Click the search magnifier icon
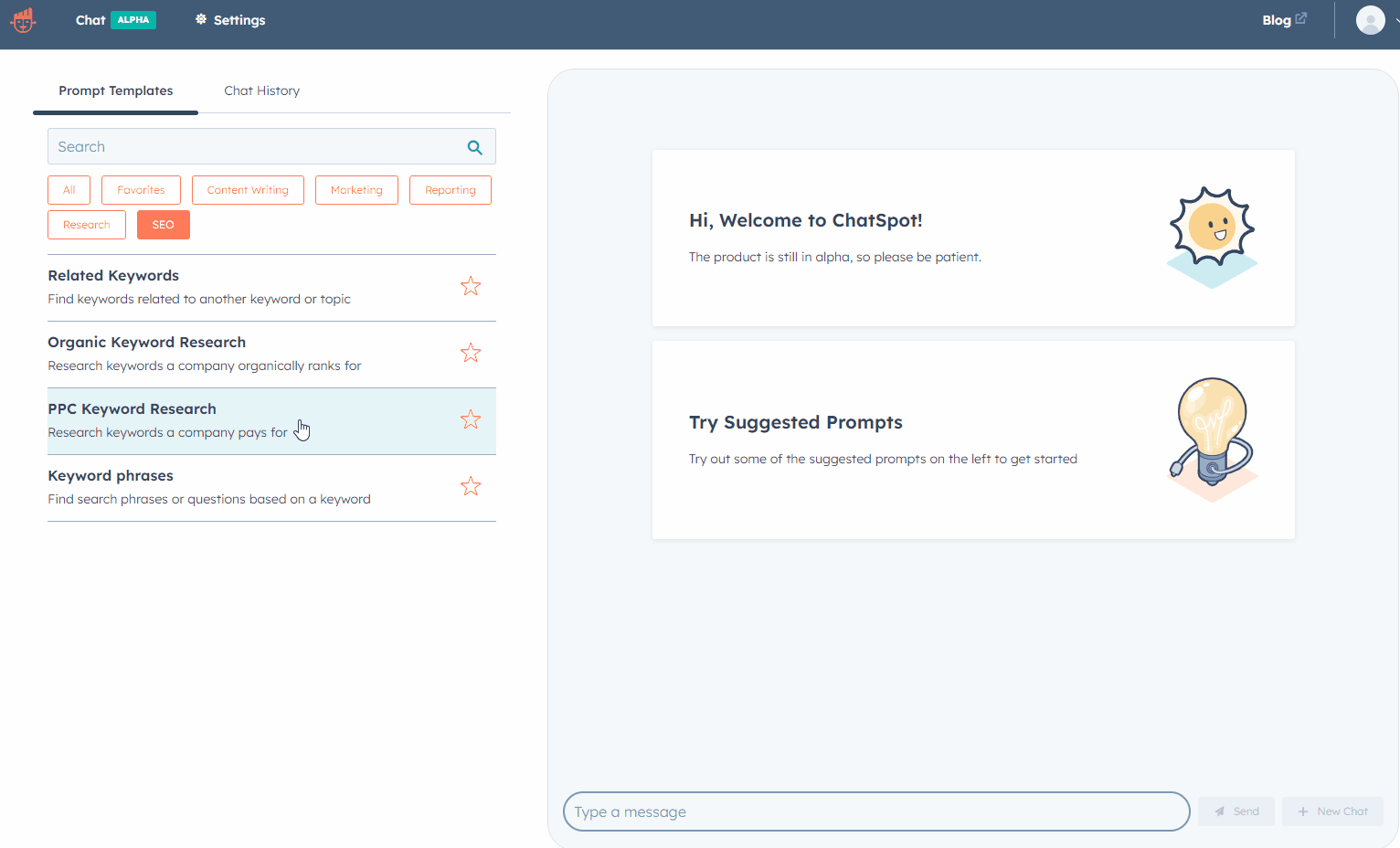 point(474,147)
